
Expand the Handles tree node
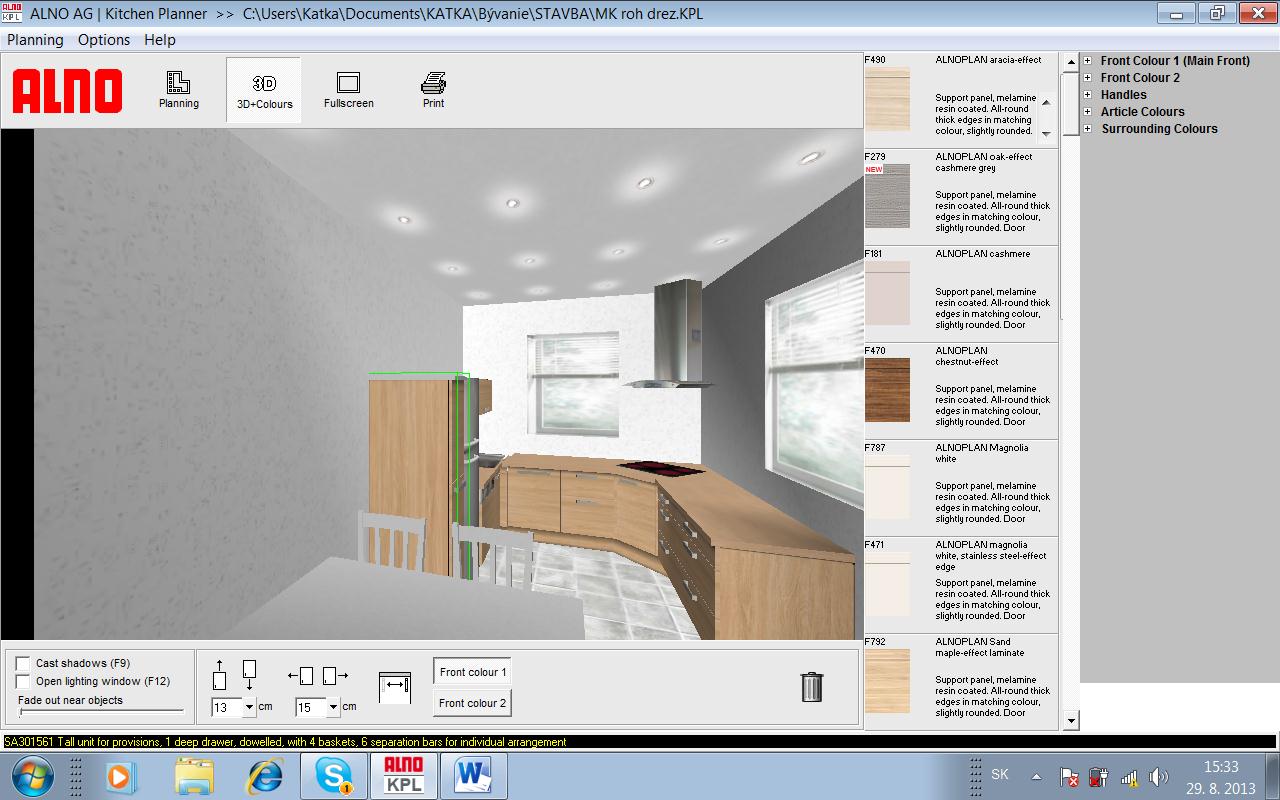[x=1088, y=95]
